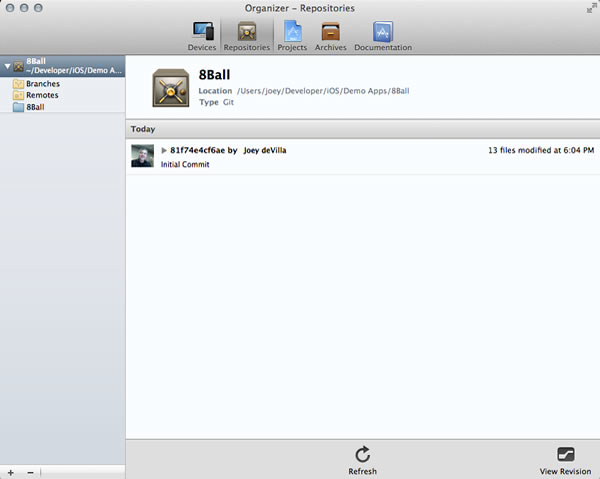Click the 8Ball repository title heading

pos(214,75)
